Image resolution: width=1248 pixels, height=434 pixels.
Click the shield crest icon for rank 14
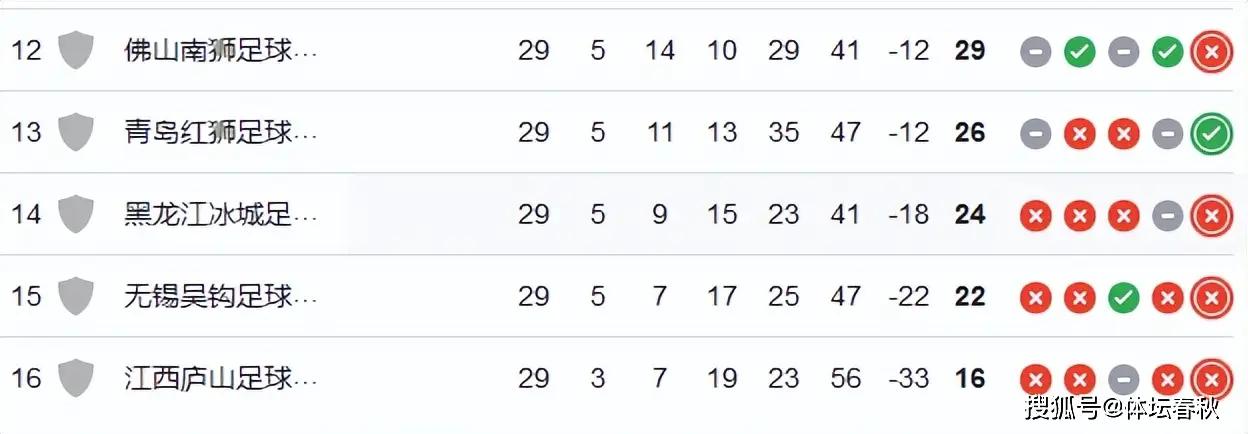(x=76, y=214)
